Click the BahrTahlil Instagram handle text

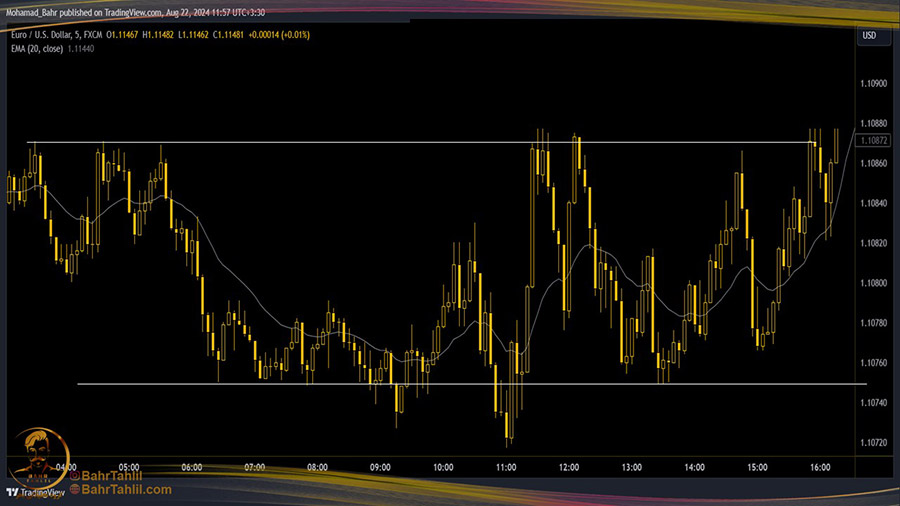[116, 476]
